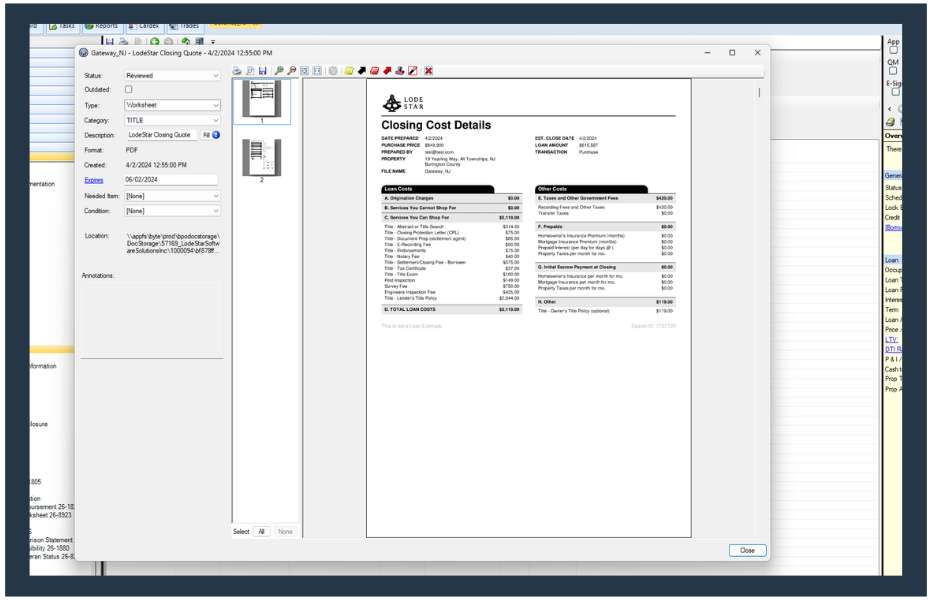
Task: Zoom out with the red magnifier icon
Action: (292, 71)
